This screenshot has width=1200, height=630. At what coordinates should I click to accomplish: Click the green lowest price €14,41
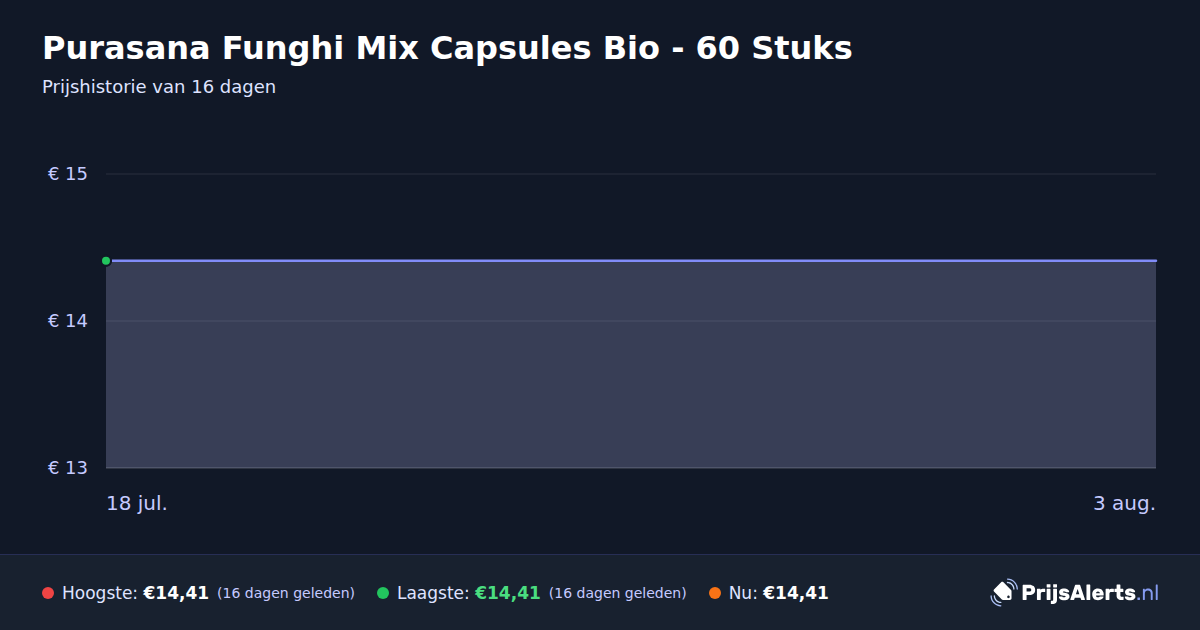pyautogui.click(x=507, y=593)
